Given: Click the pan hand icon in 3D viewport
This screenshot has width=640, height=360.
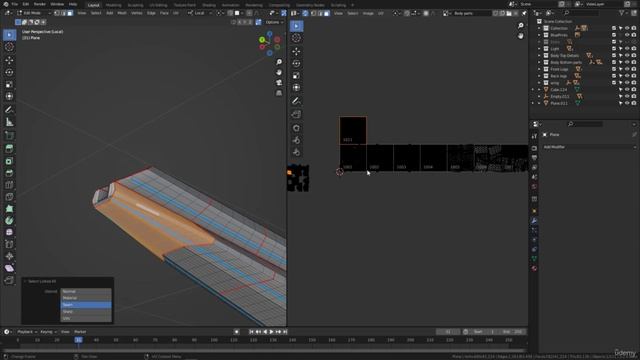Looking at the screenshot, I should (x=279, y=72).
